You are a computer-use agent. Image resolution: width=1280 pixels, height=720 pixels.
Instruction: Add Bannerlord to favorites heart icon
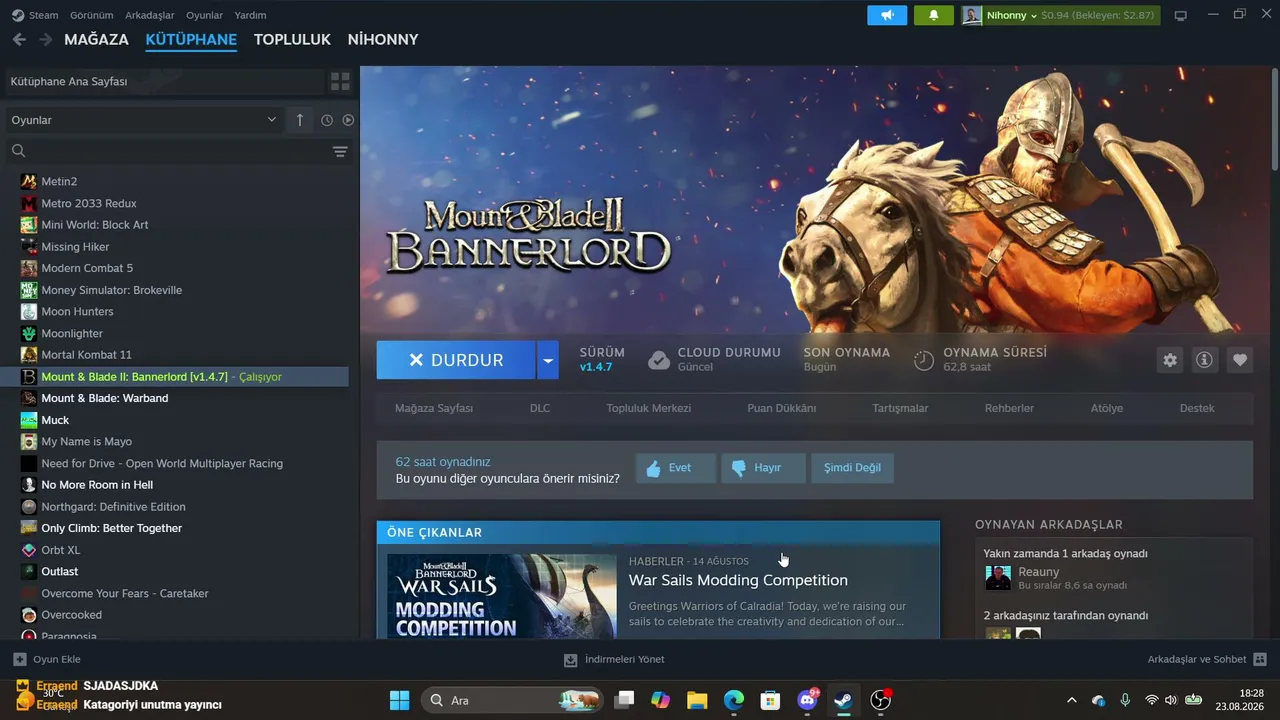(x=1240, y=360)
